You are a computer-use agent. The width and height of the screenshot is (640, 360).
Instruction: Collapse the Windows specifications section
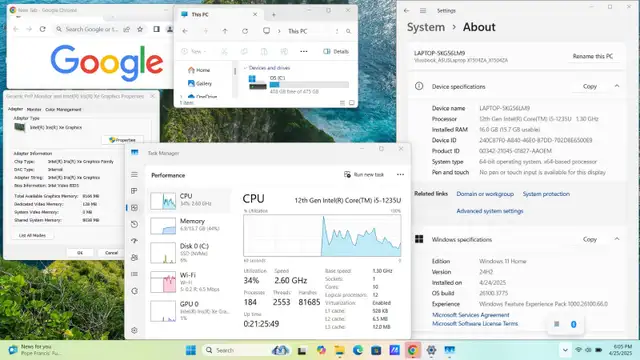tap(617, 239)
